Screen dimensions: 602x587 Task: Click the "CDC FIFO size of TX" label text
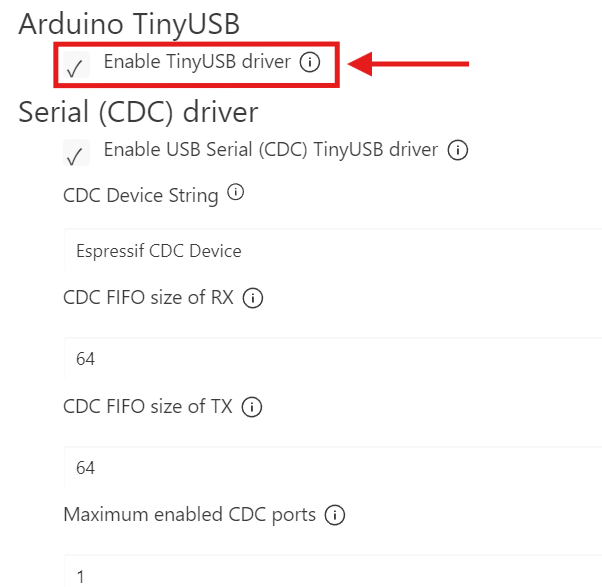[148, 407]
